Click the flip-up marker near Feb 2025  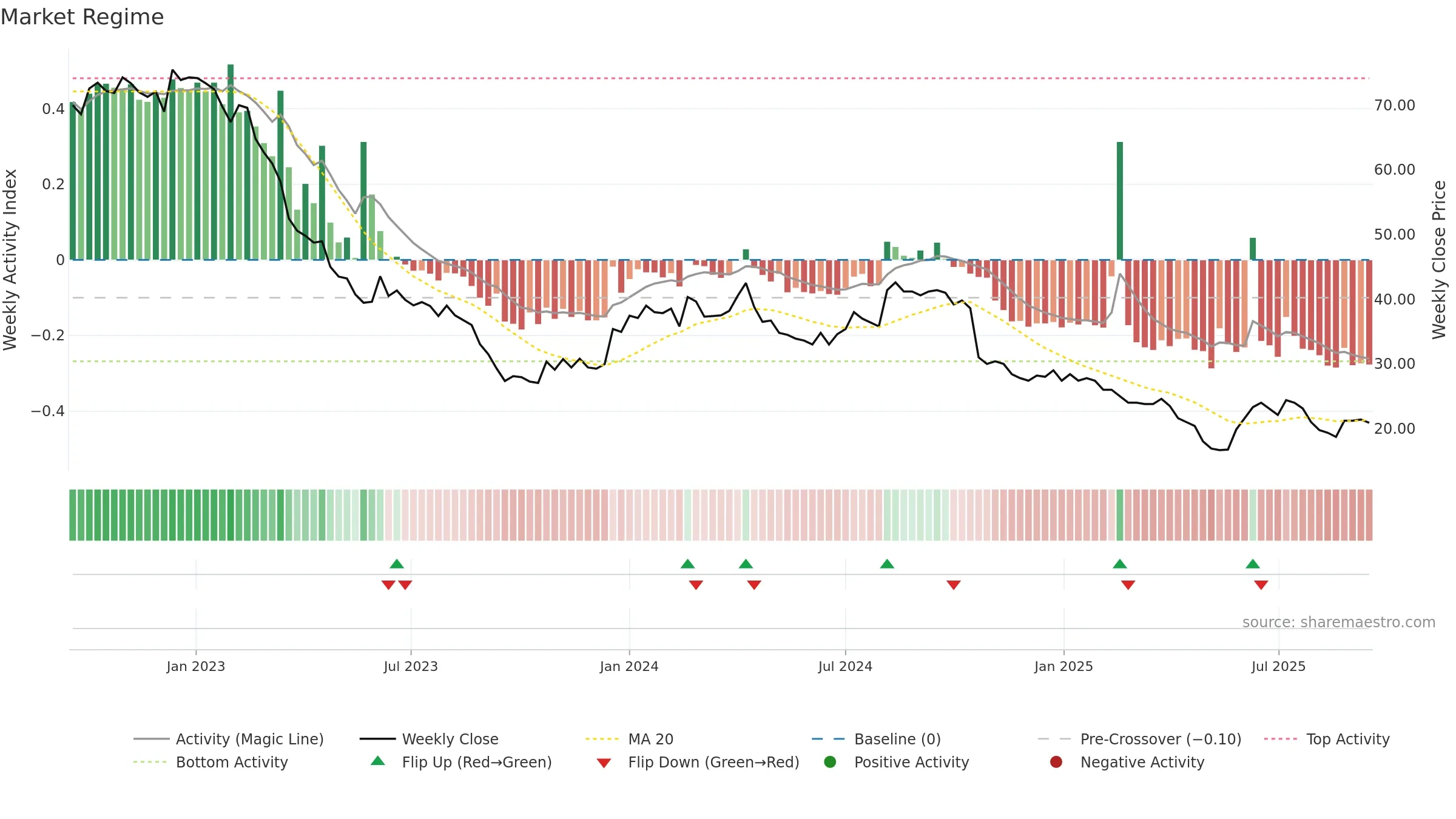[x=1120, y=564]
